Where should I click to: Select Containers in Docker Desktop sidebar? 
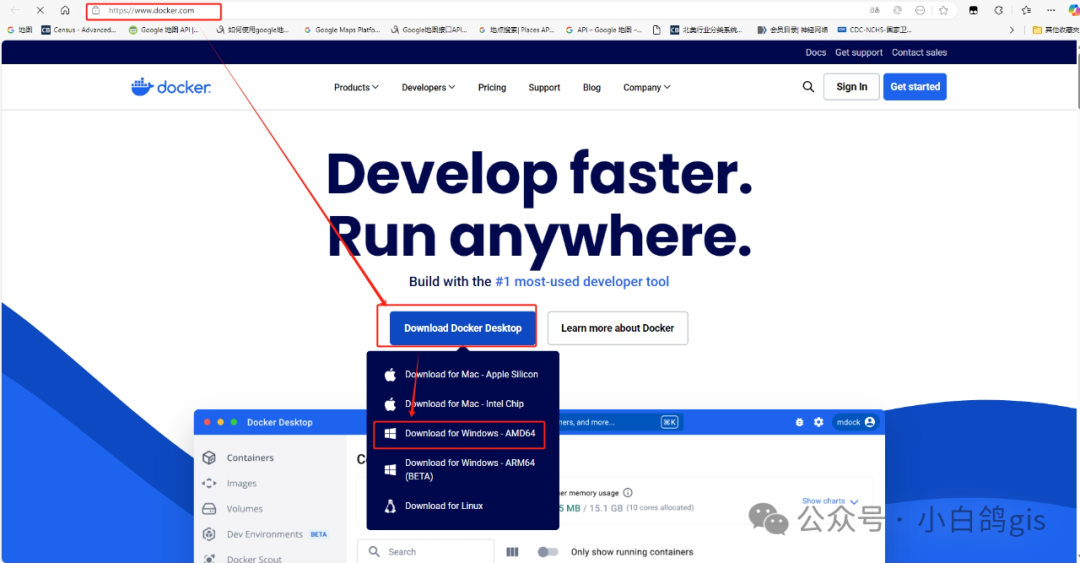point(238,458)
